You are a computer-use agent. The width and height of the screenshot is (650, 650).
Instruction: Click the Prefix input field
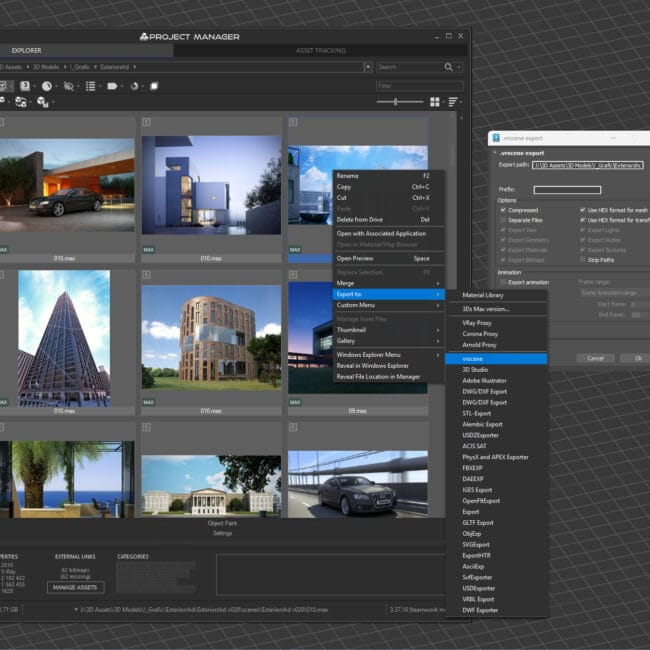pyautogui.click(x=567, y=190)
